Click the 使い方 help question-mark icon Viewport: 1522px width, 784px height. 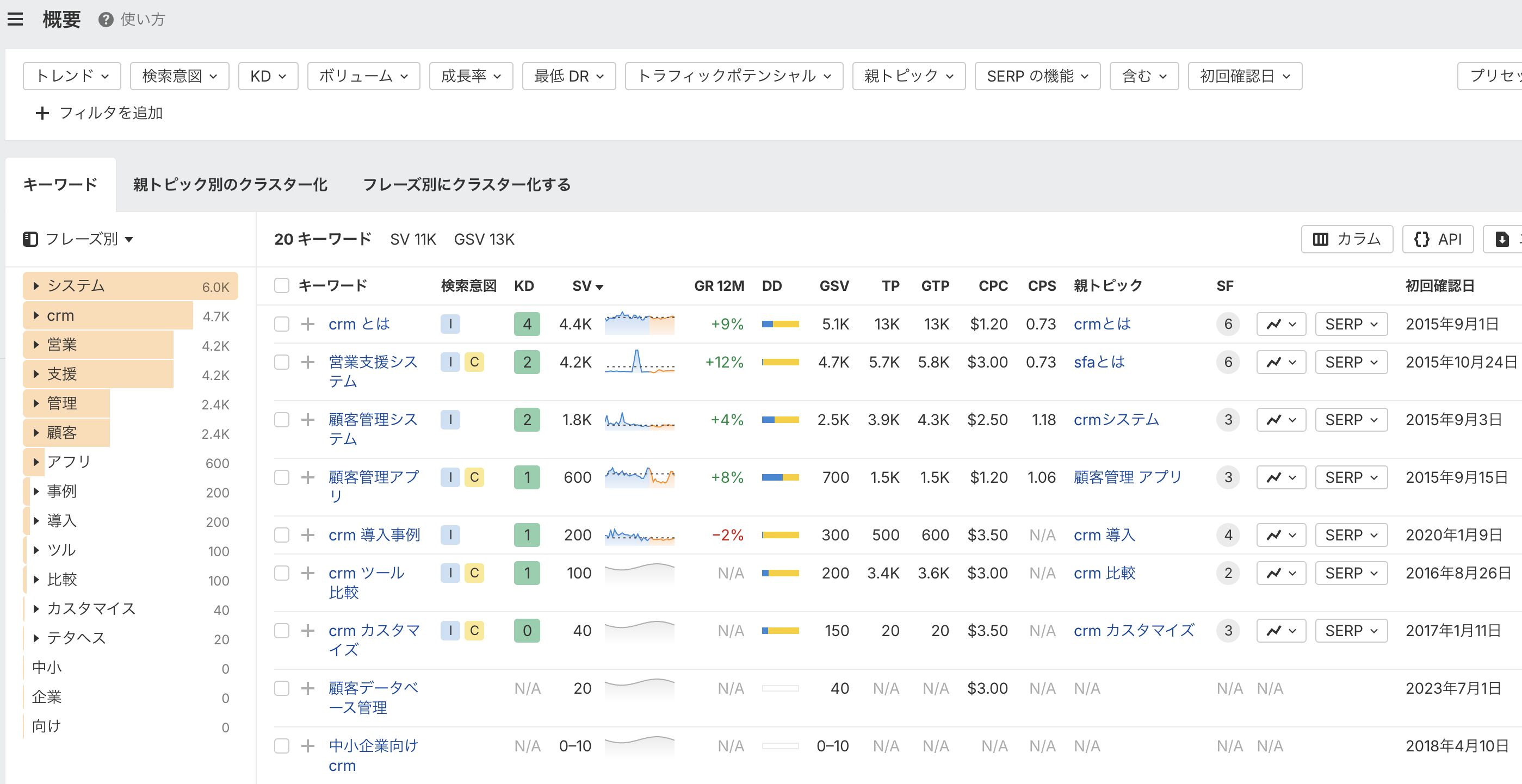[106, 20]
